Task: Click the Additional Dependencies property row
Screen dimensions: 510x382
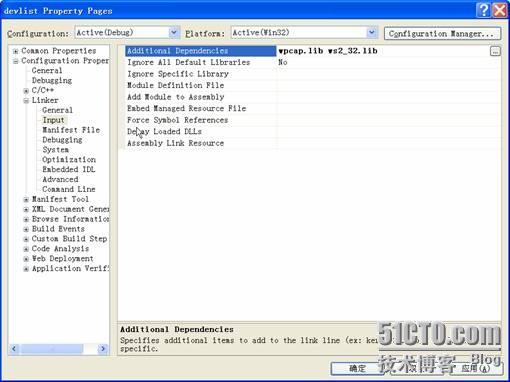Action: point(201,51)
